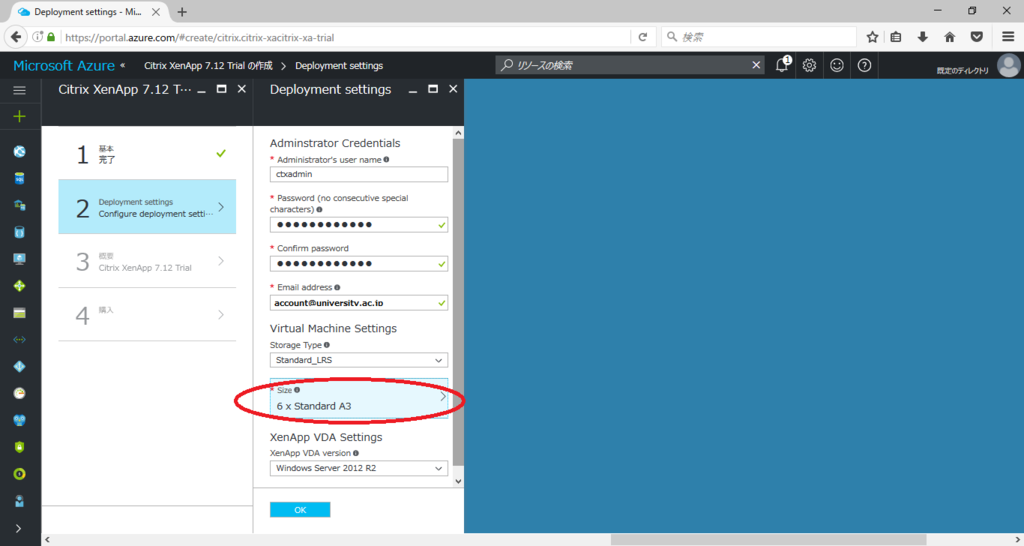Close the Deployment settings blade
This screenshot has width=1024, height=546.
tap(453, 89)
